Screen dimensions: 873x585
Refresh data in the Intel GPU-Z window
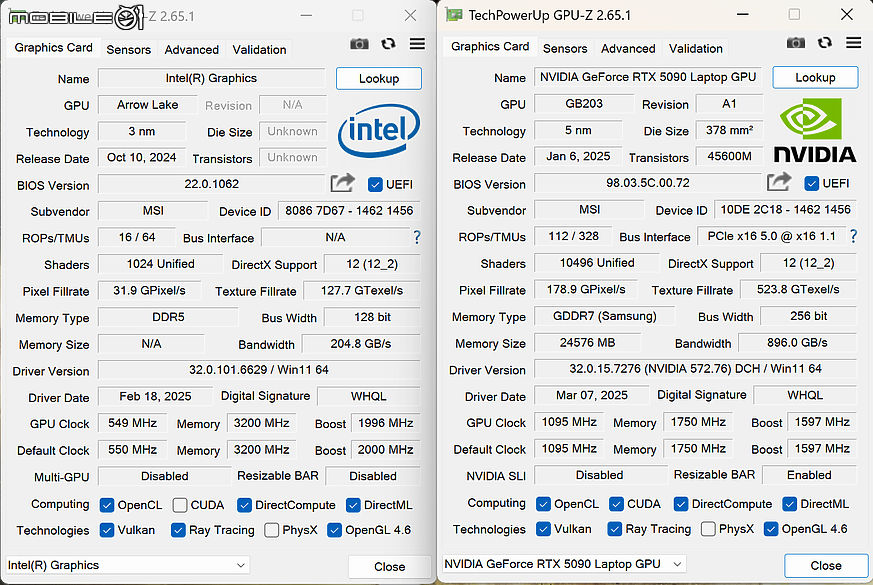pos(389,43)
